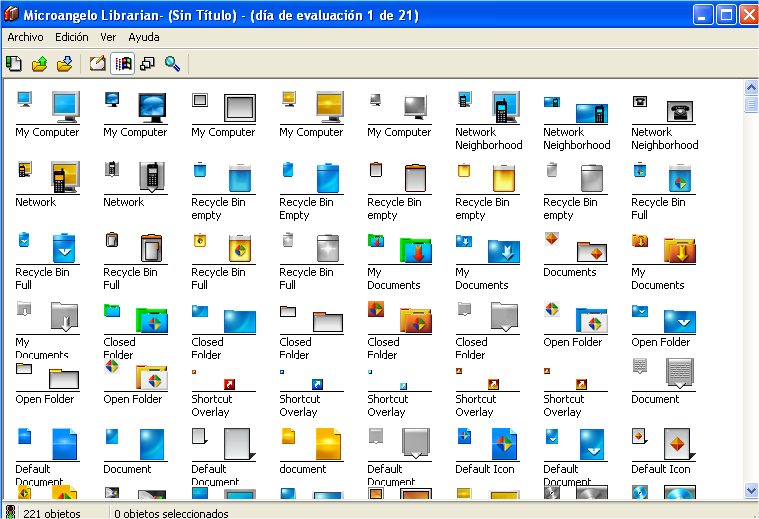Select the large gray Default Document icon
This screenshot has height=519, width=759.
416,443
